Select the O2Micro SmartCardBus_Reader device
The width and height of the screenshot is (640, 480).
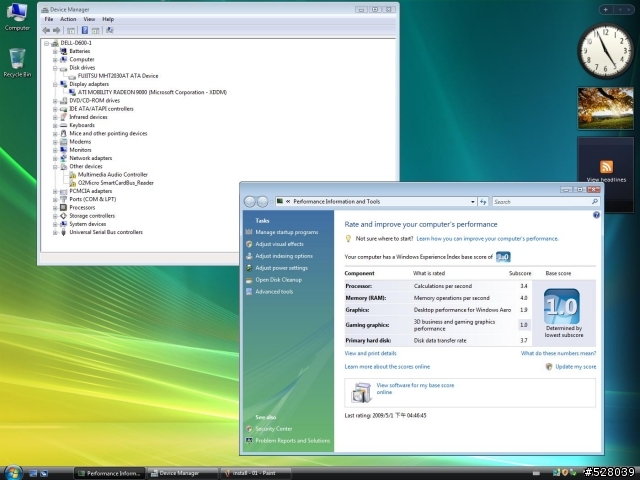click(x=116, y=183)
